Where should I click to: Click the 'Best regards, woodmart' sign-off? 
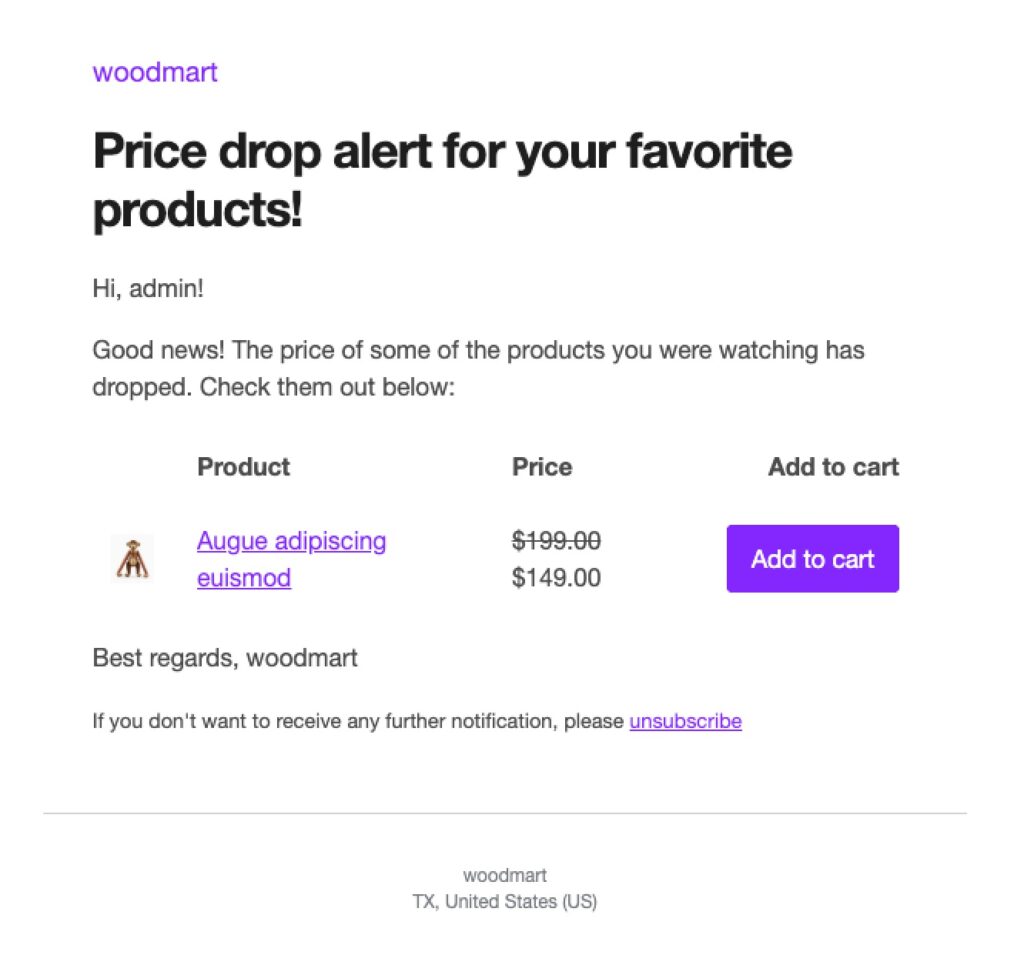[x=225, y=658]
